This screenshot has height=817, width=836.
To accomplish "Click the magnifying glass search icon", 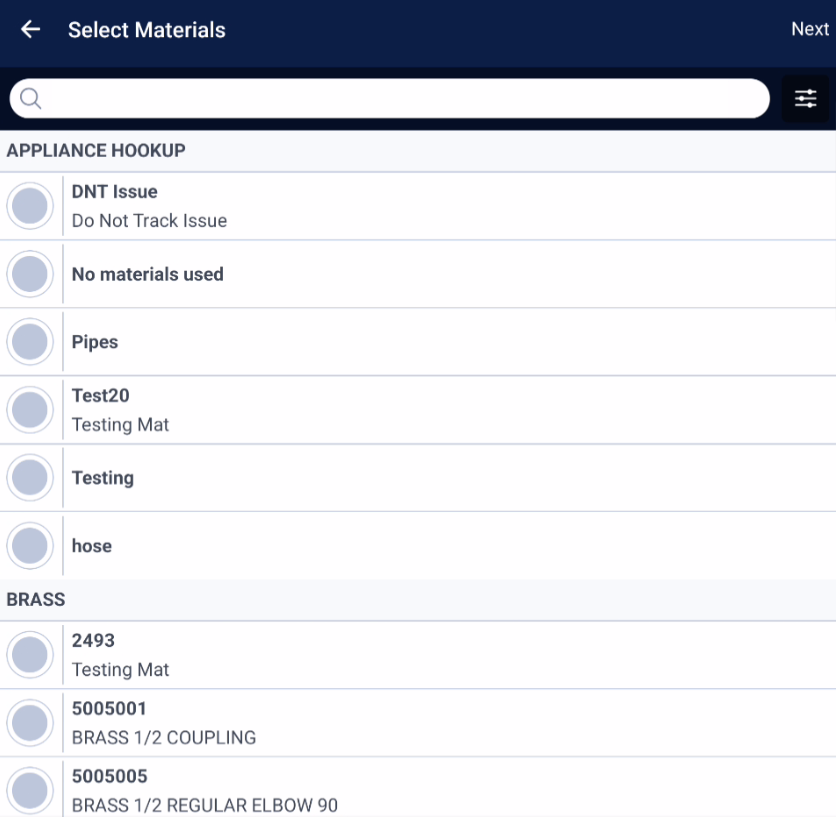I will (x=30, y=98).
